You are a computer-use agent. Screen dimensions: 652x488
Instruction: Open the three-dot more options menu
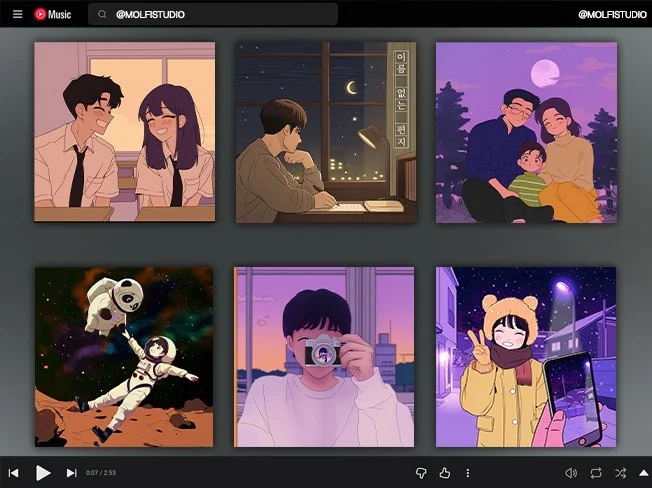point(467,473)
